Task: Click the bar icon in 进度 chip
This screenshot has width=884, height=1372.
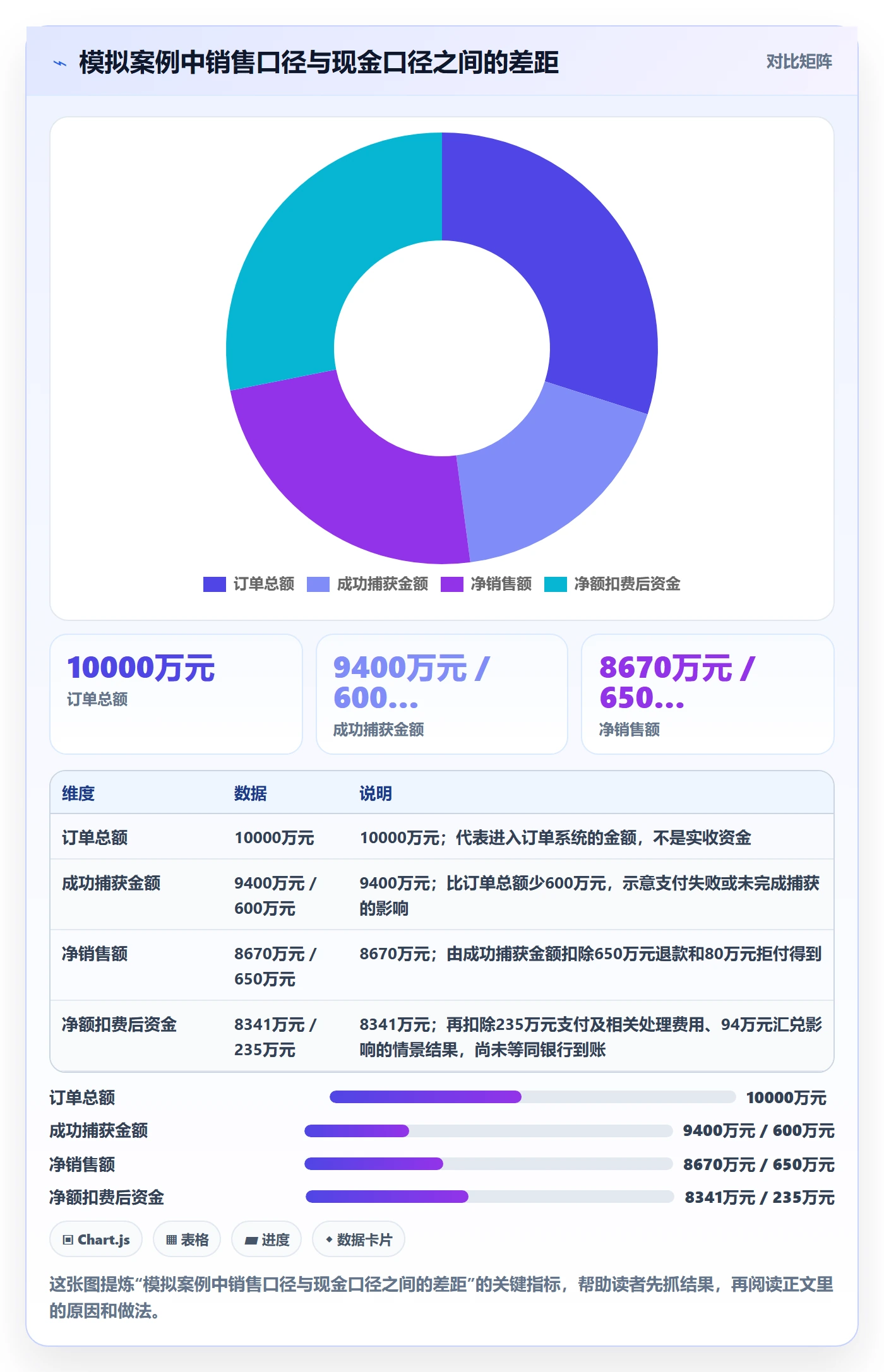Action: 251,1241
